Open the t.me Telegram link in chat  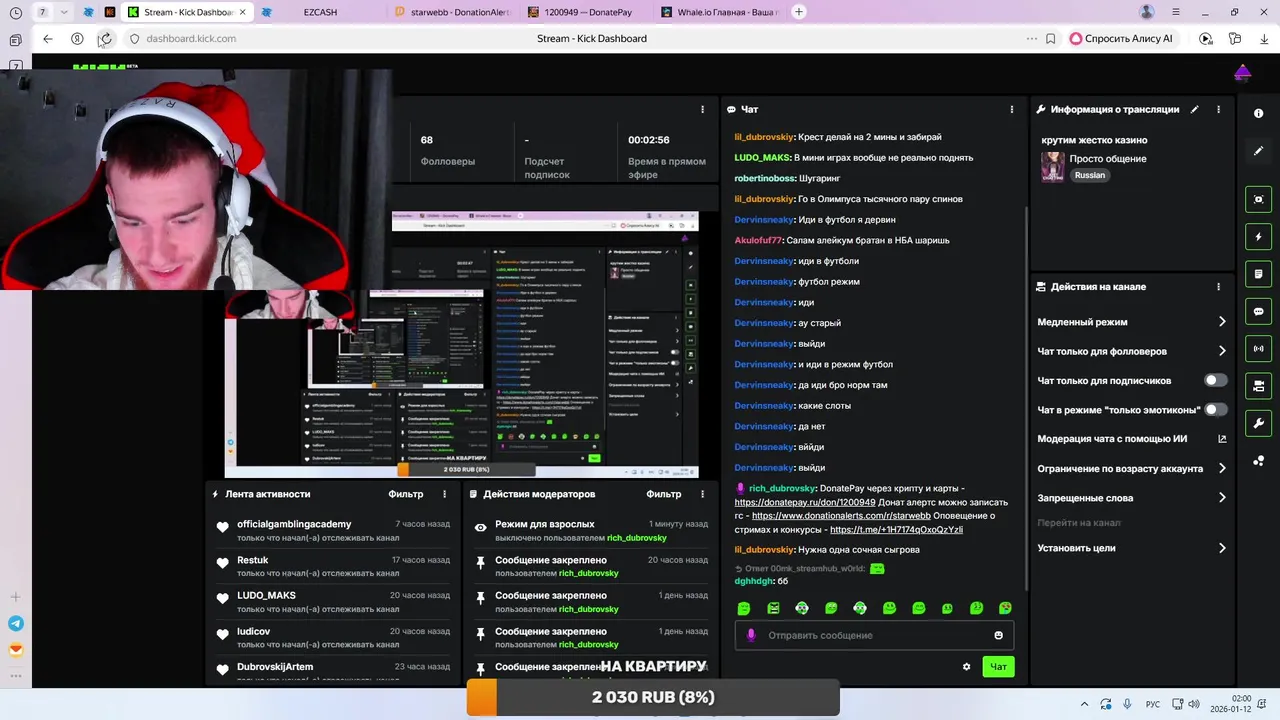(x=896, y=530)
